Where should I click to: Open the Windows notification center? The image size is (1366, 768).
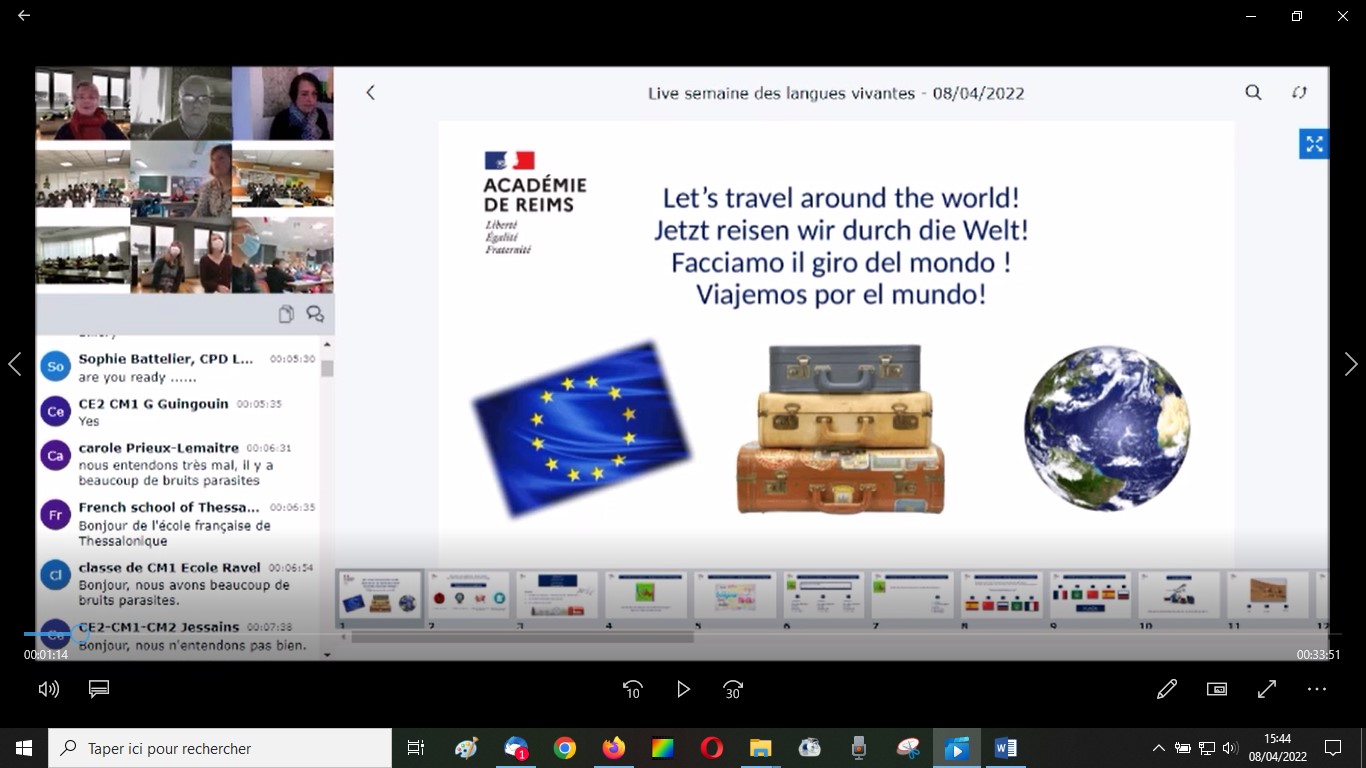pos(1333,748)
